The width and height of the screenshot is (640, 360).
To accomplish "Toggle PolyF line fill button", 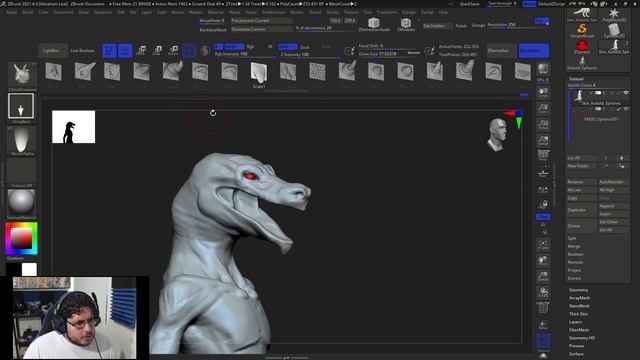I will (543, 308).
